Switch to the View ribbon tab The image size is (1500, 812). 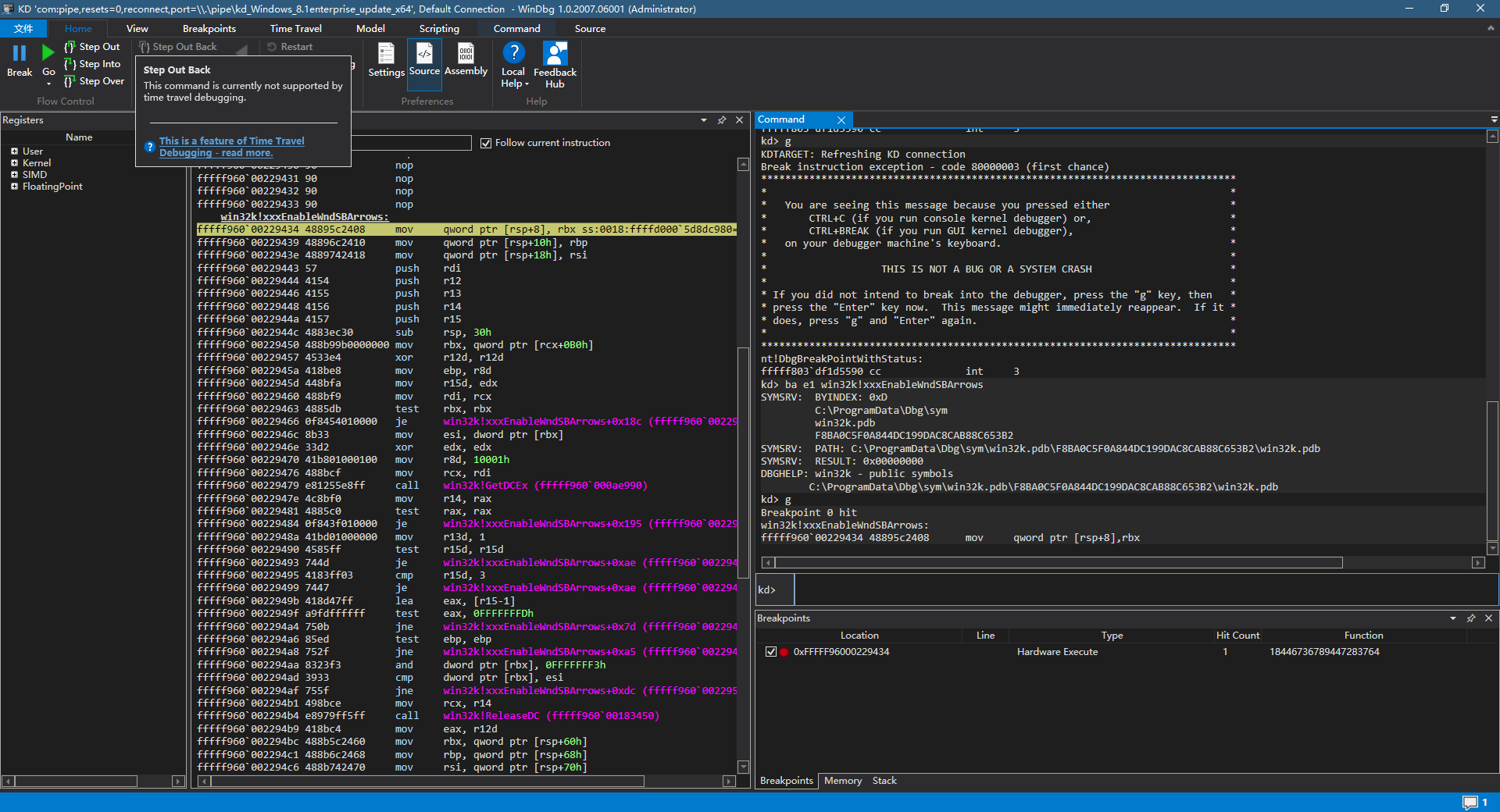click(137, 29)
